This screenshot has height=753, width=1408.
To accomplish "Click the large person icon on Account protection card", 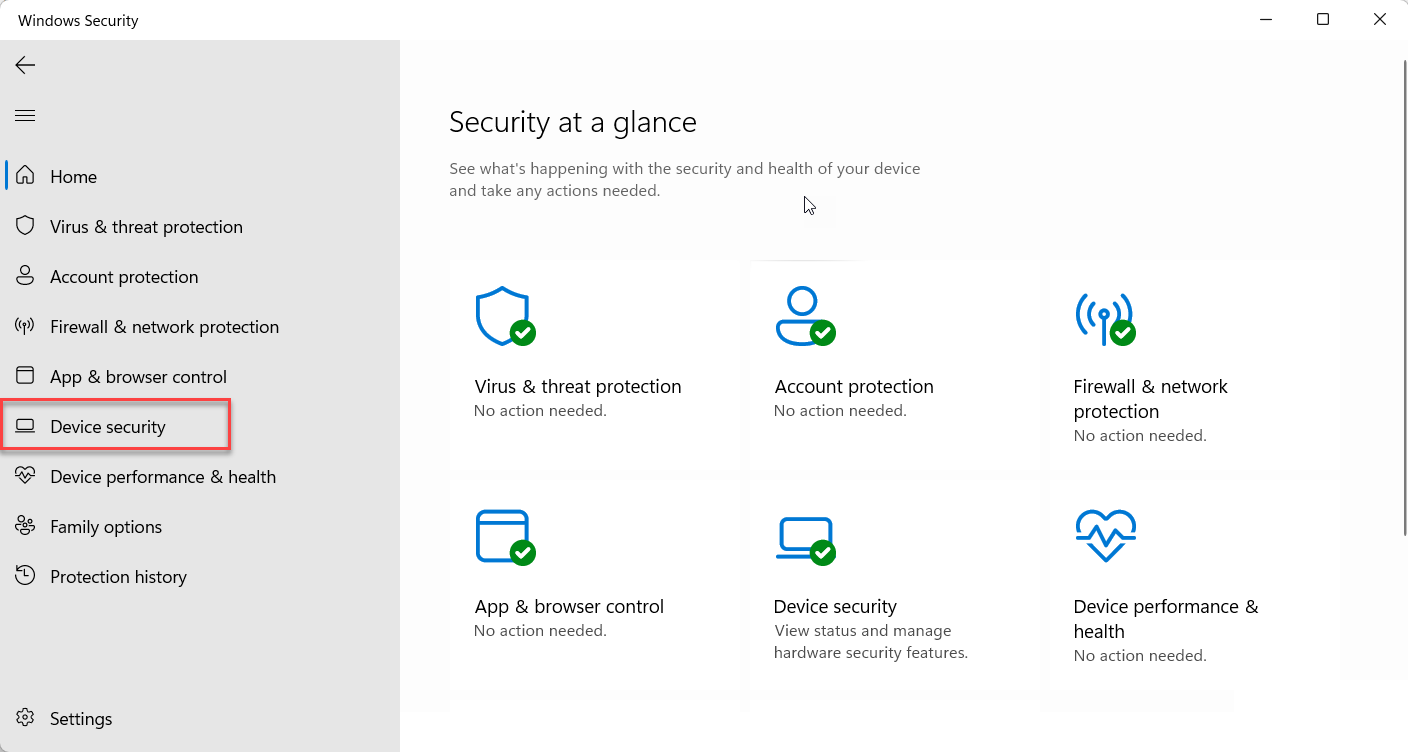I will click(x=805, y=316).
